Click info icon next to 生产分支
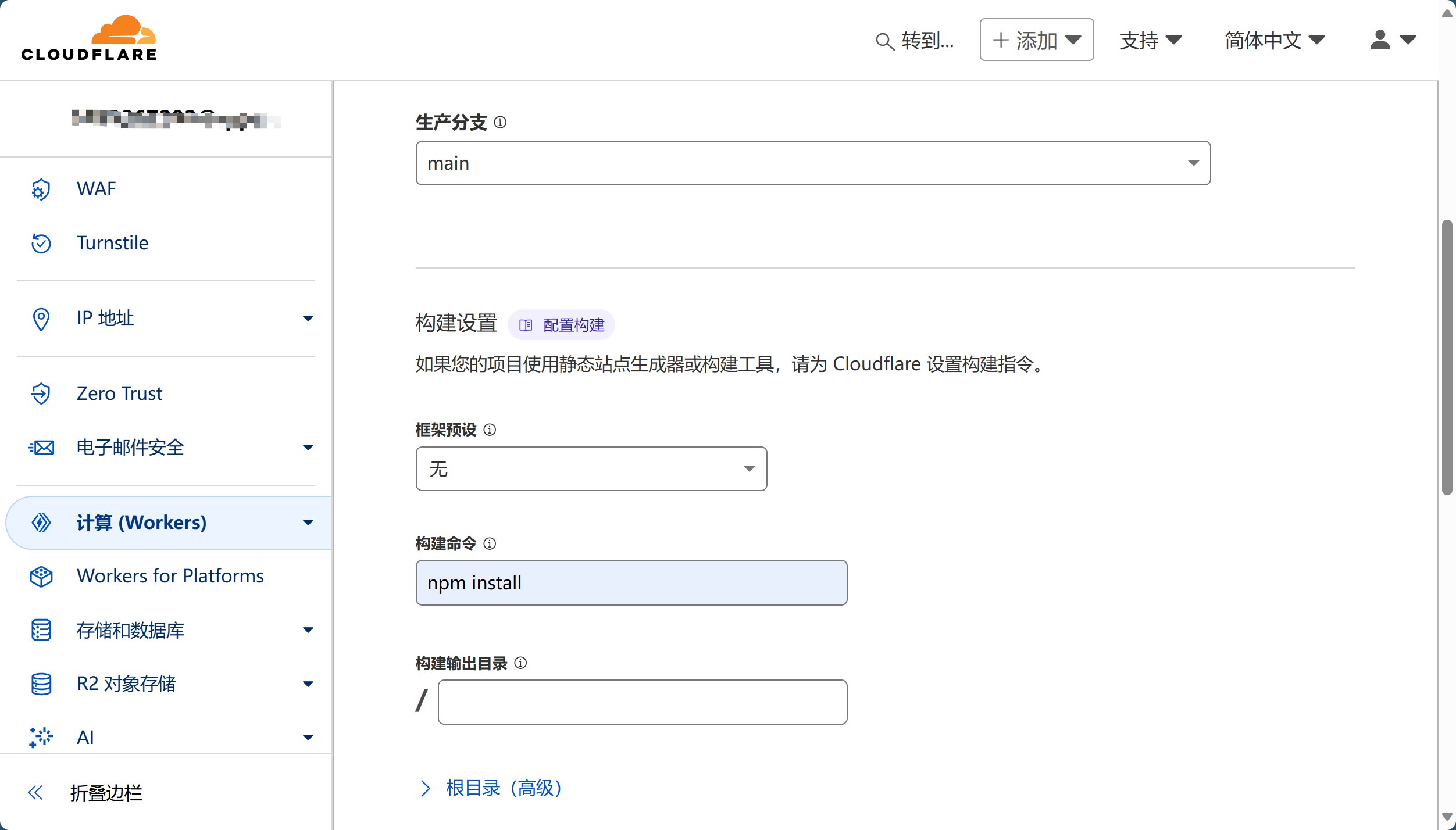Image resolution: width=1456 pixels, height=830 pixels. [x=500, y=123]
